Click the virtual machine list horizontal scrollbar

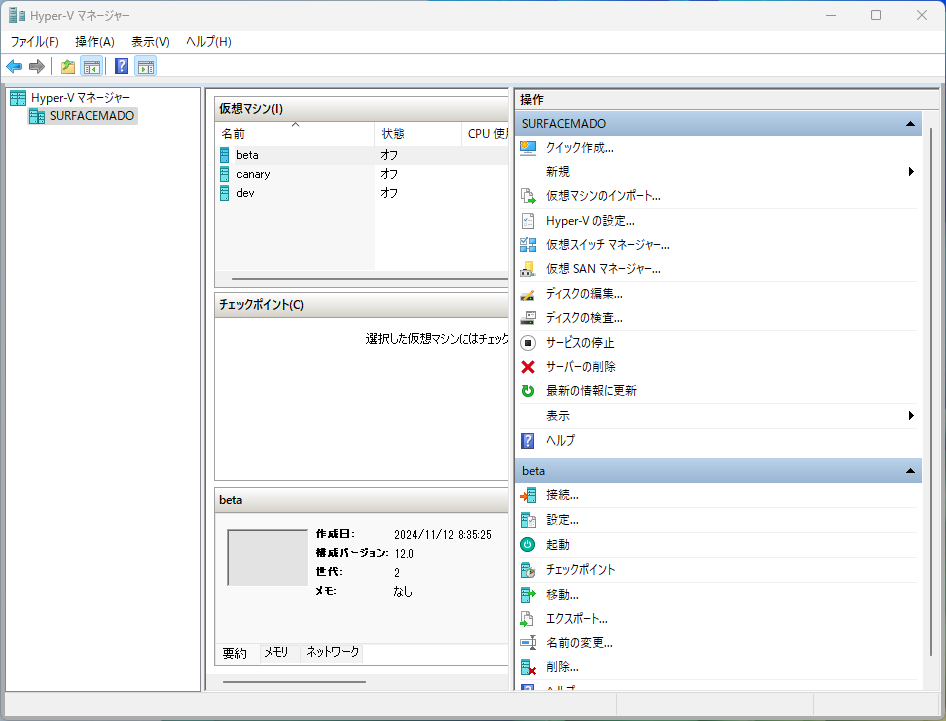pyautogui.click(x=369, y=279)
